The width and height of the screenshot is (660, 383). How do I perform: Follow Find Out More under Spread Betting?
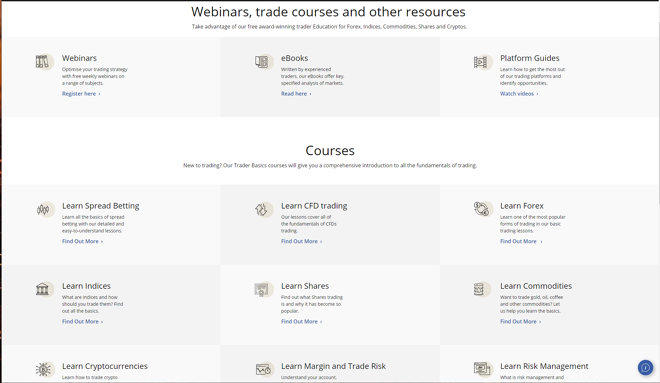pyautogui.click(x=82, y=241)
